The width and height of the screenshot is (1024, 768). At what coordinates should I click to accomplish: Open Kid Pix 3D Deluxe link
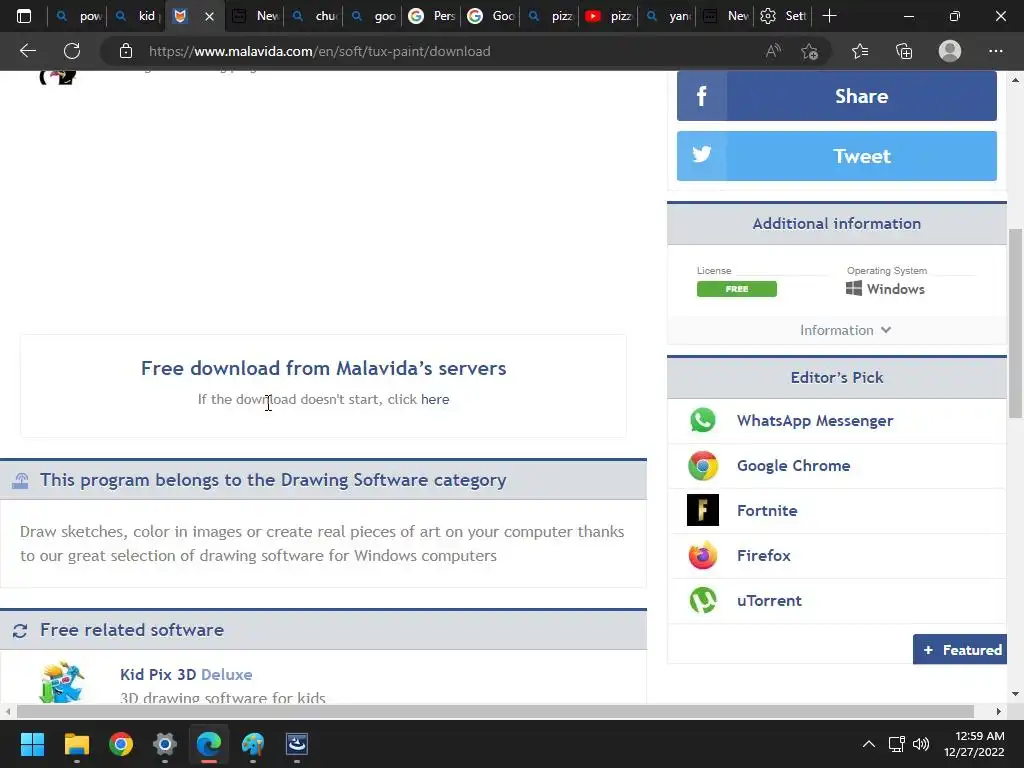pyautogui.click(x=186, y=675)
